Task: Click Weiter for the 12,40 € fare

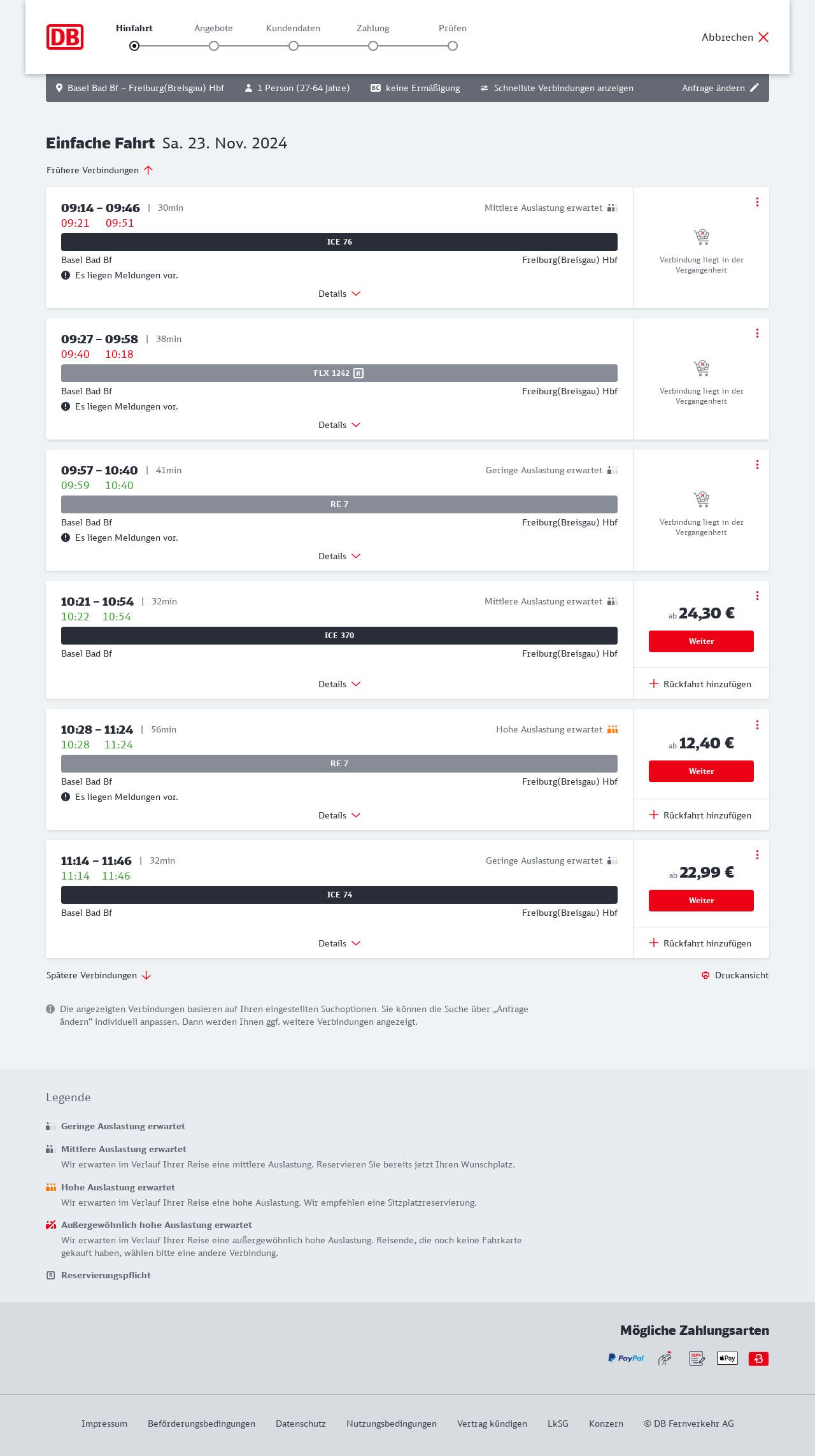Action: pos(701,771)
